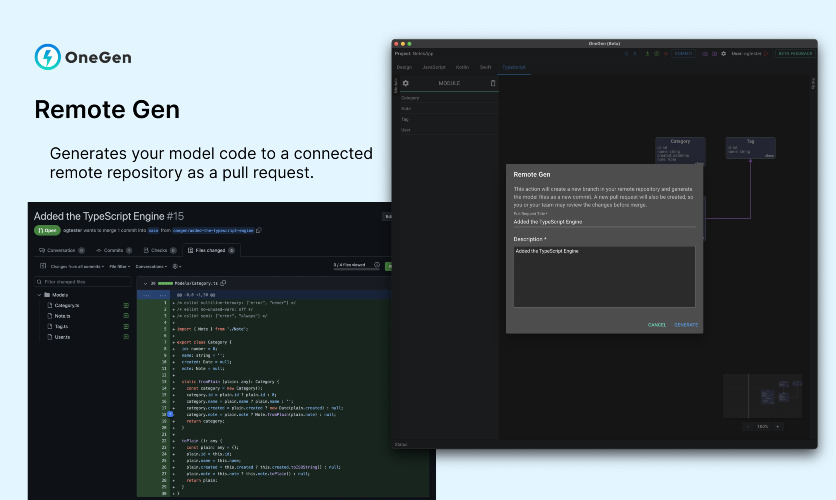Switch to the Kotlin tab

point(462,67)
